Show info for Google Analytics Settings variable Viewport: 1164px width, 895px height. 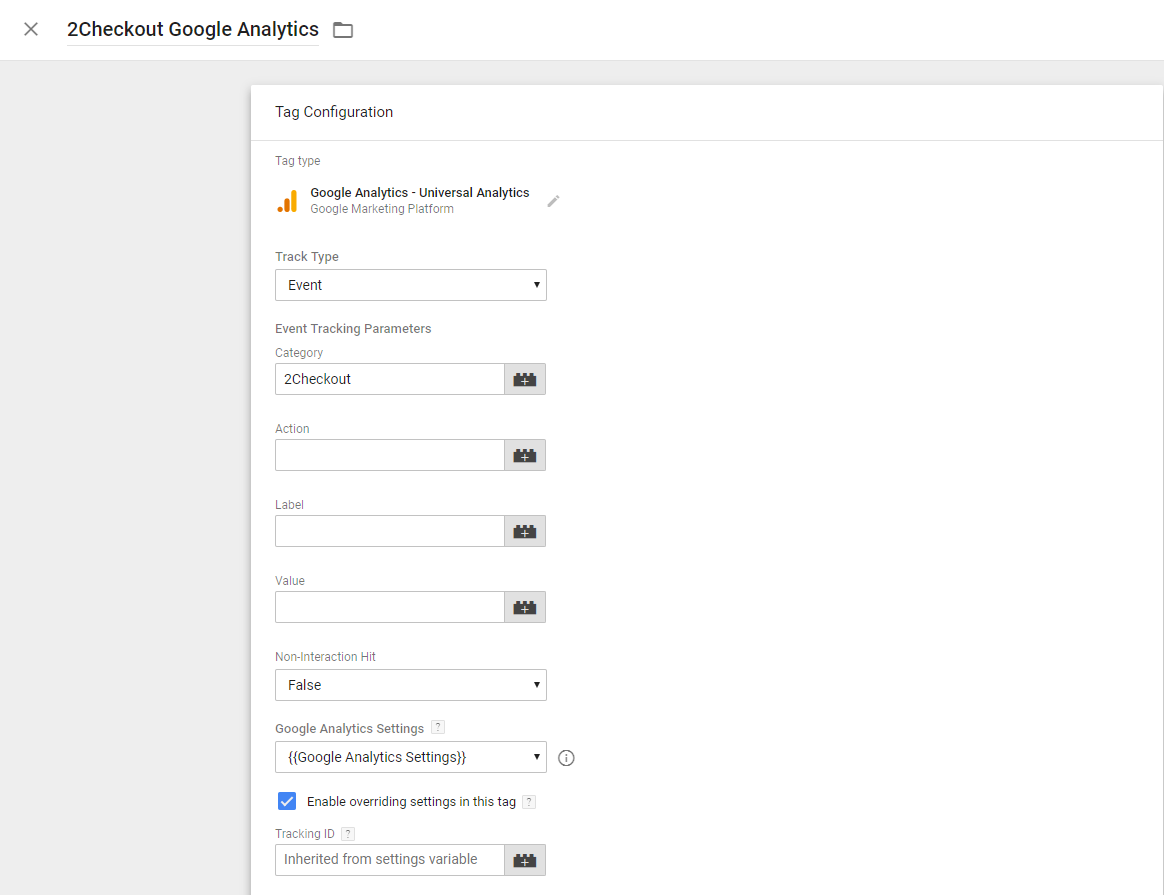click(566, 758)
